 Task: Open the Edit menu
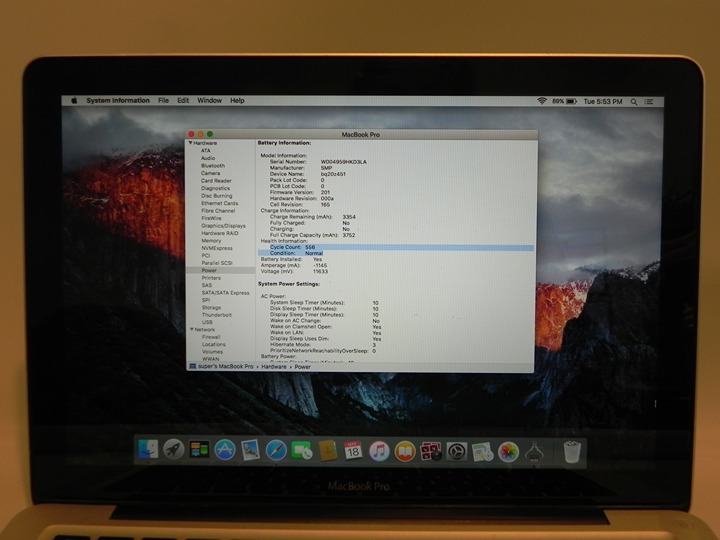pos(183,100)
